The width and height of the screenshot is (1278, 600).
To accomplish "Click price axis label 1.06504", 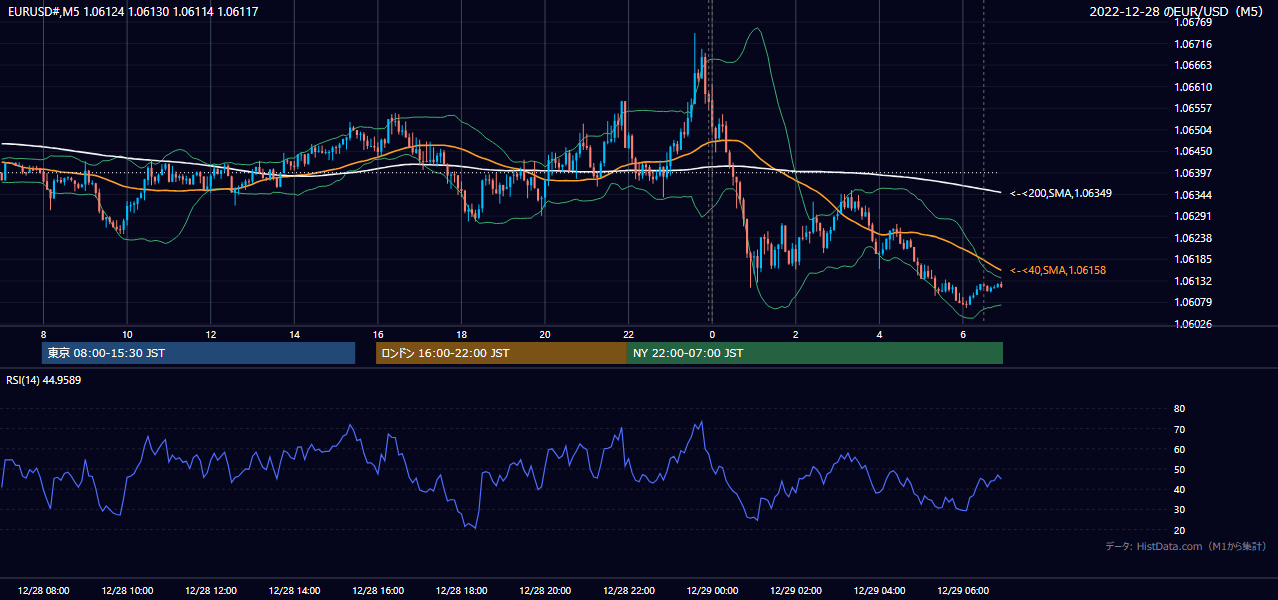I will tap(1194, 130).
